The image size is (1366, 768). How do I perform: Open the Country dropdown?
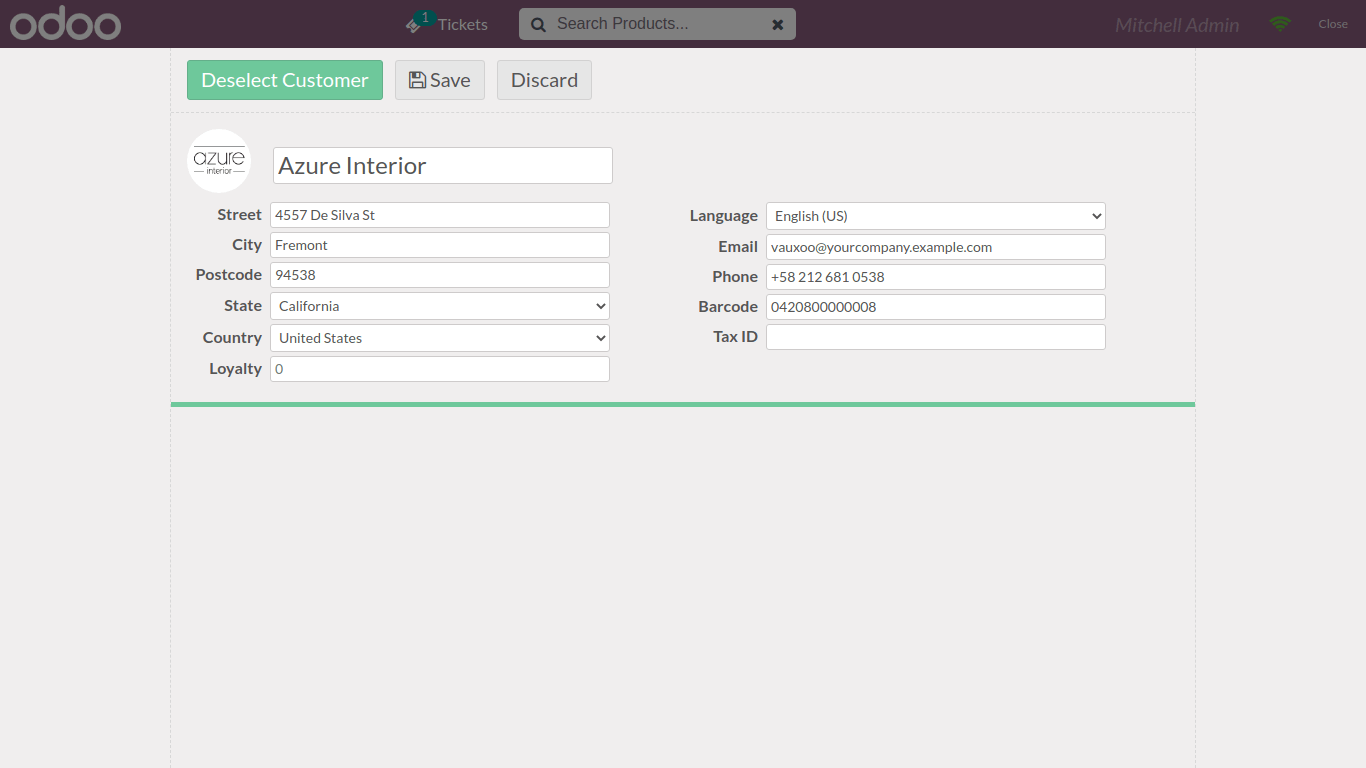point(440,338)
